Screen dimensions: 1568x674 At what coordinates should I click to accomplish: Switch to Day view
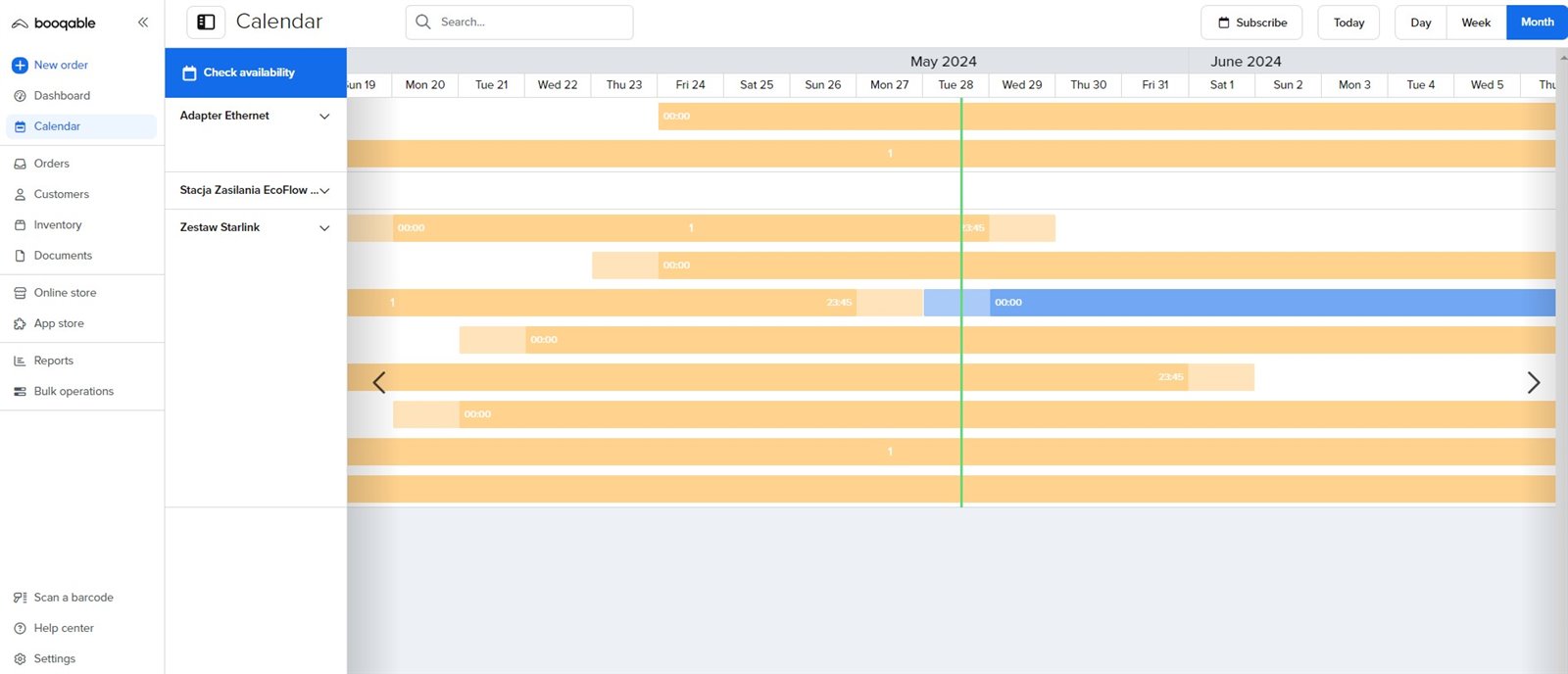1420,23
